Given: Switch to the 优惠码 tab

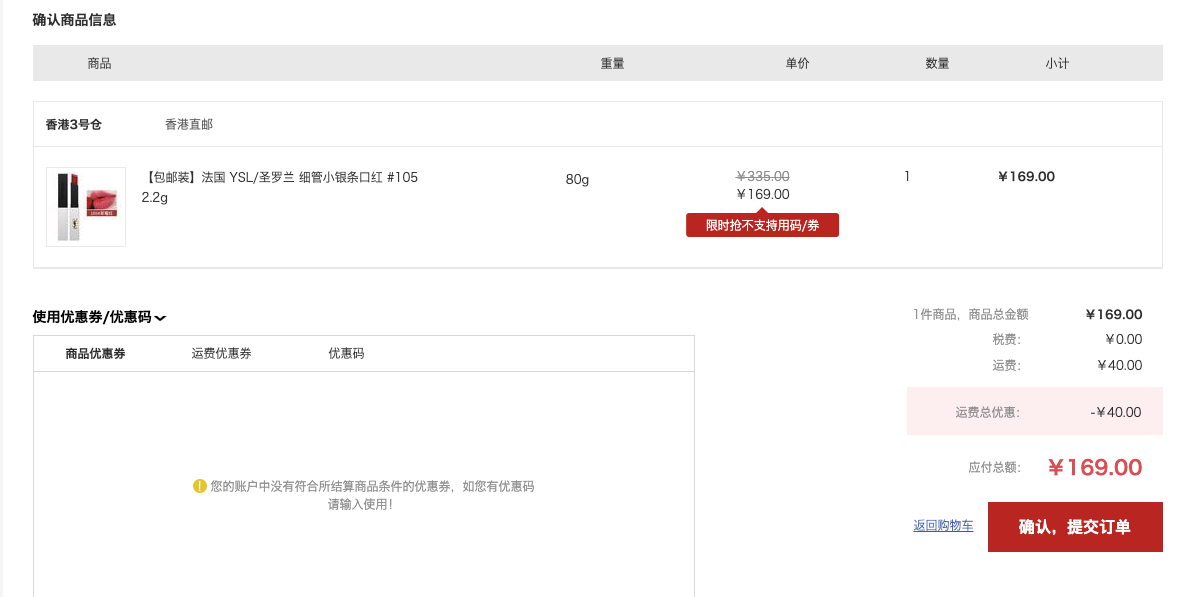Looking at the screenshot, I should [346, 353].
